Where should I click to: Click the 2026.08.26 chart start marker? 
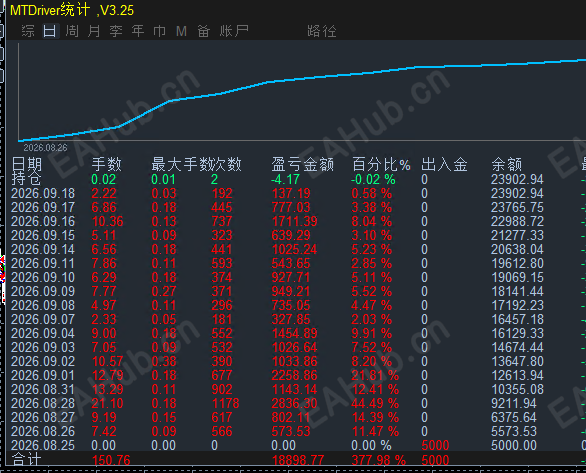[x=45, y=148]
